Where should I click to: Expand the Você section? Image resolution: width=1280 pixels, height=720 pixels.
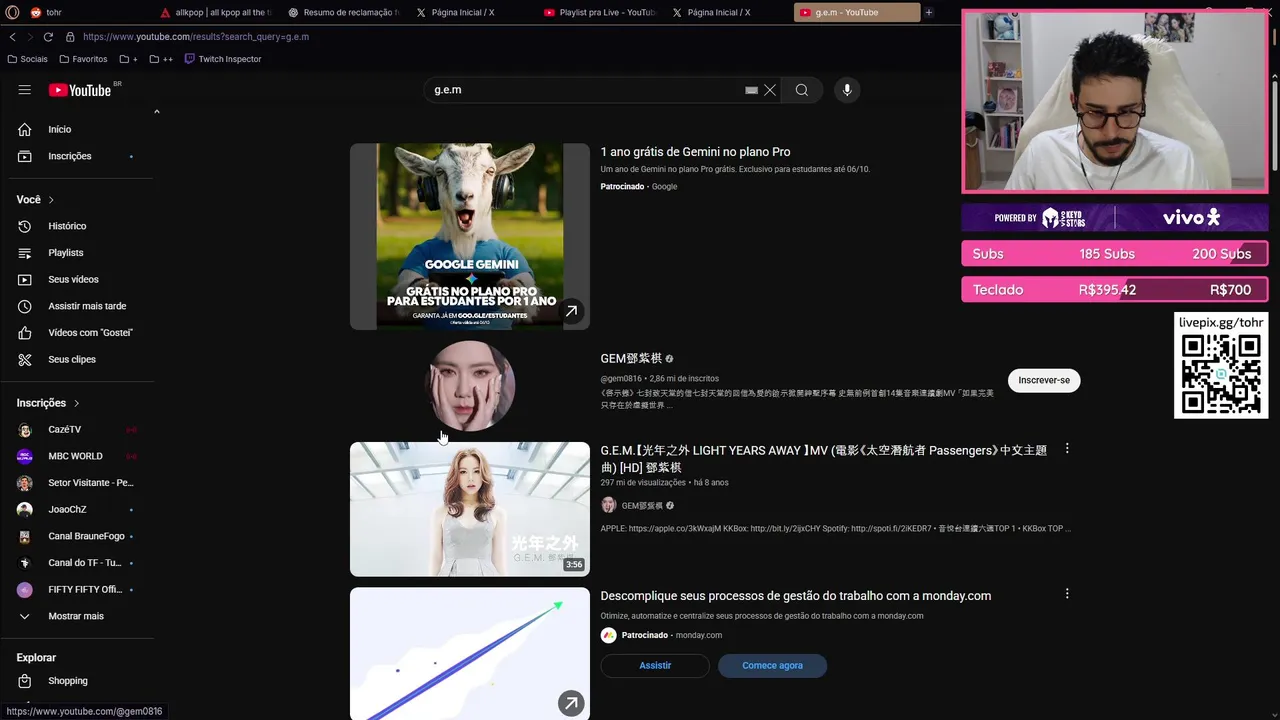tap(36, 200)
